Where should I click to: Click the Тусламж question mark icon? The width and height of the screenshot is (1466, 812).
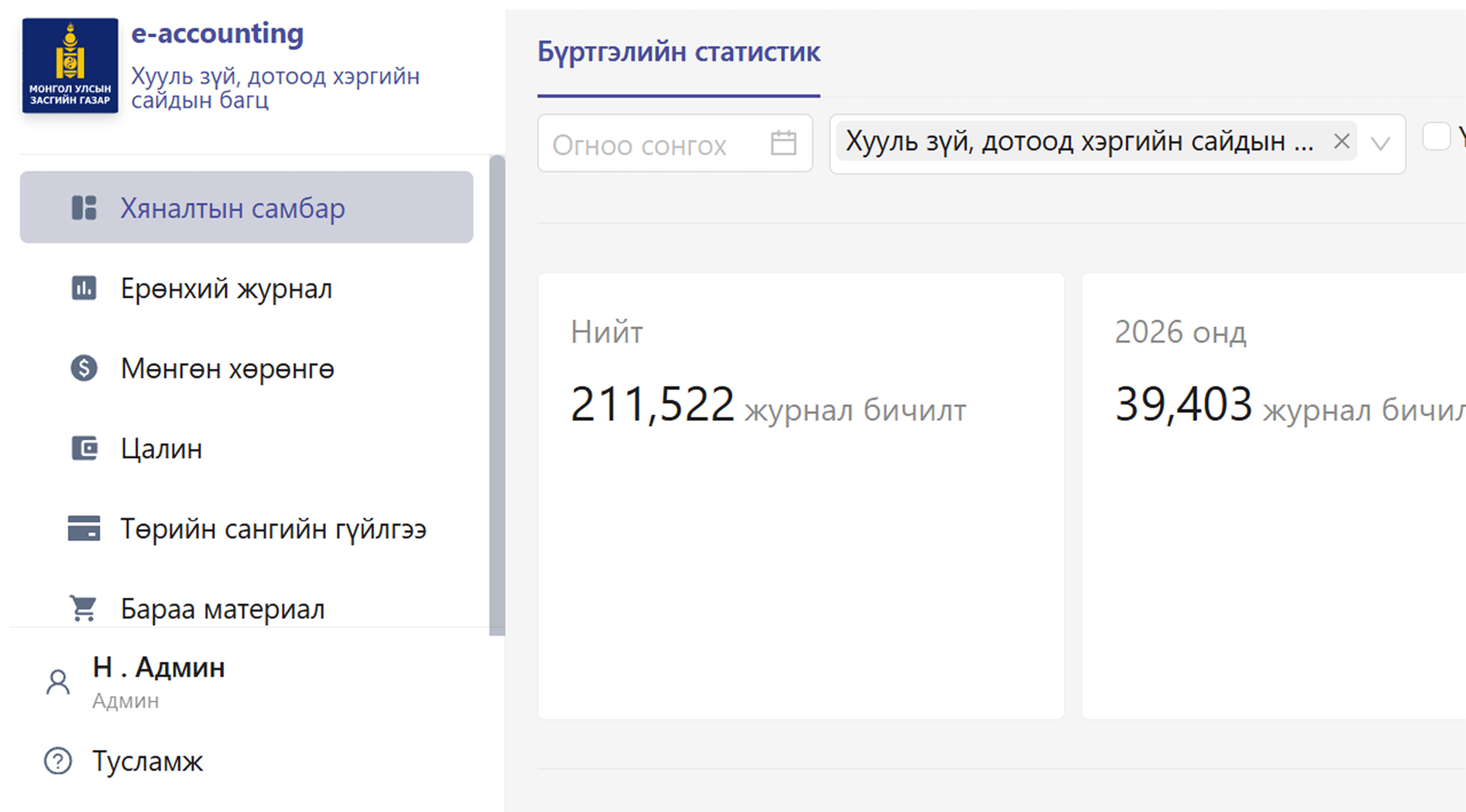click(58, 761)
